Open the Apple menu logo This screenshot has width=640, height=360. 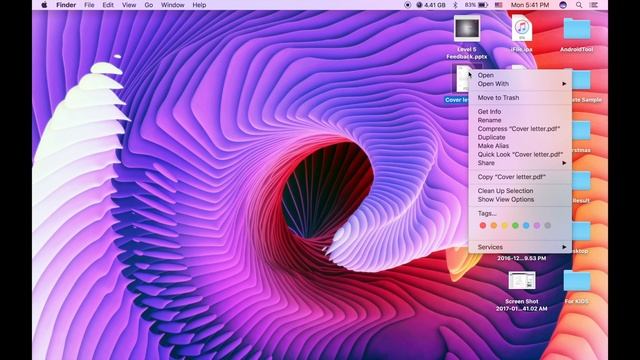[x=44, y=5]
